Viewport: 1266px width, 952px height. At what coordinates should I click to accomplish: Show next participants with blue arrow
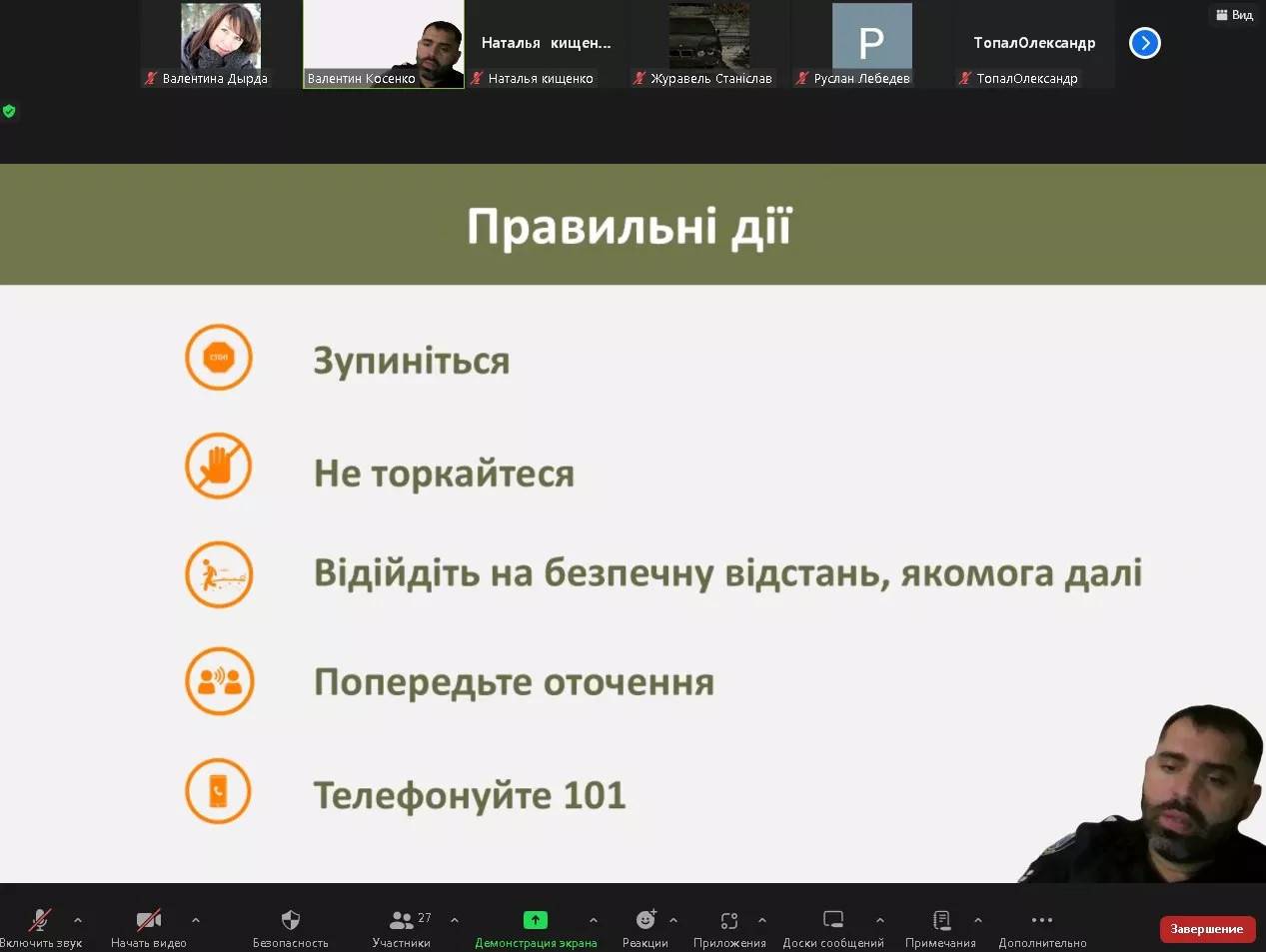click(x=1144, y=43)
